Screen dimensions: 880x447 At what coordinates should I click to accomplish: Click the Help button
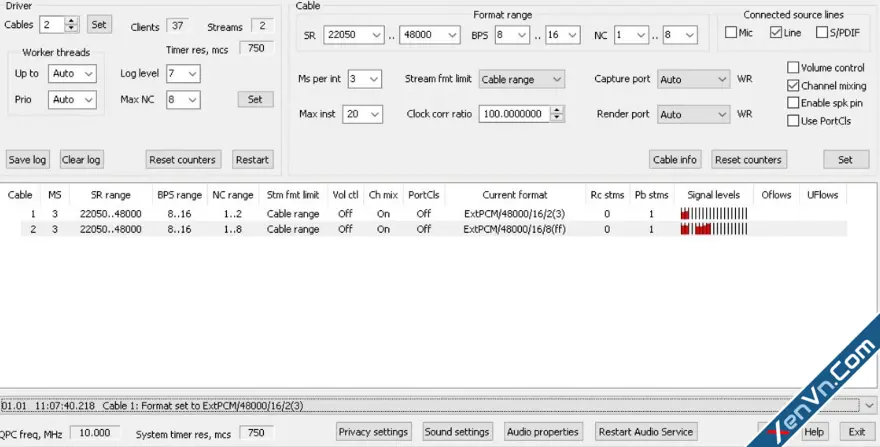tap(814, 432)
